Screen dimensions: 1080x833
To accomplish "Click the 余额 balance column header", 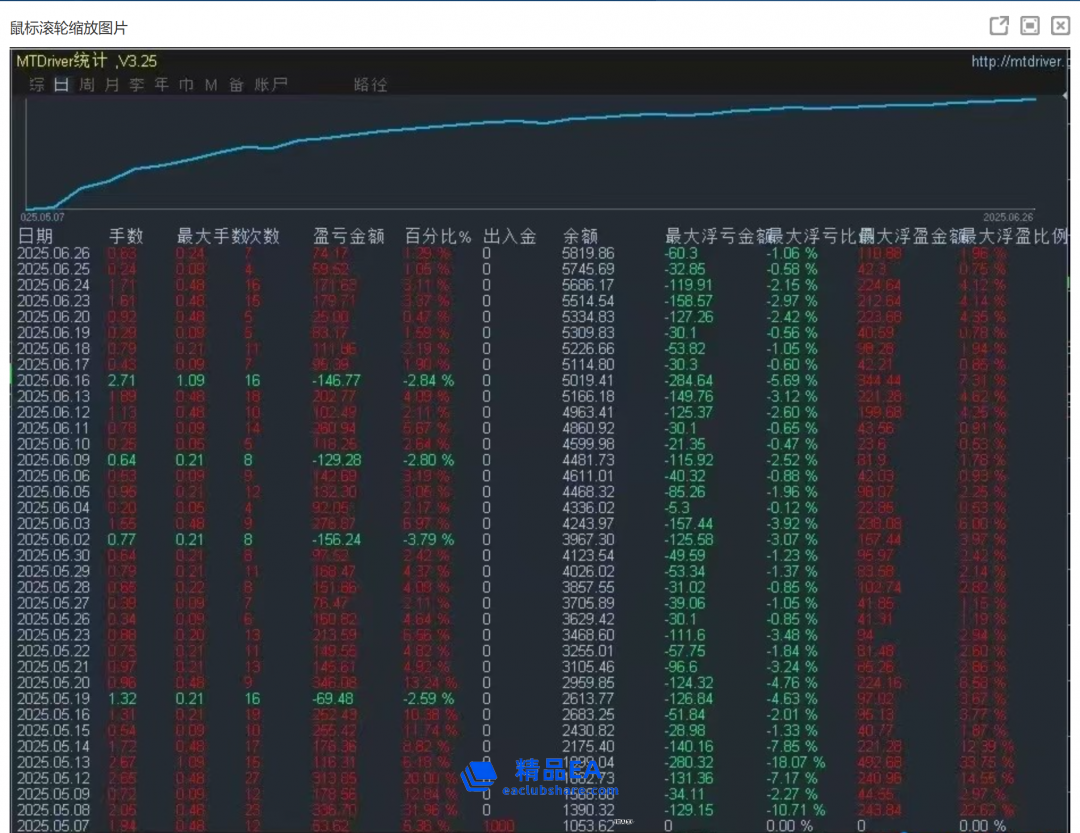I will (x=580, y=236).
